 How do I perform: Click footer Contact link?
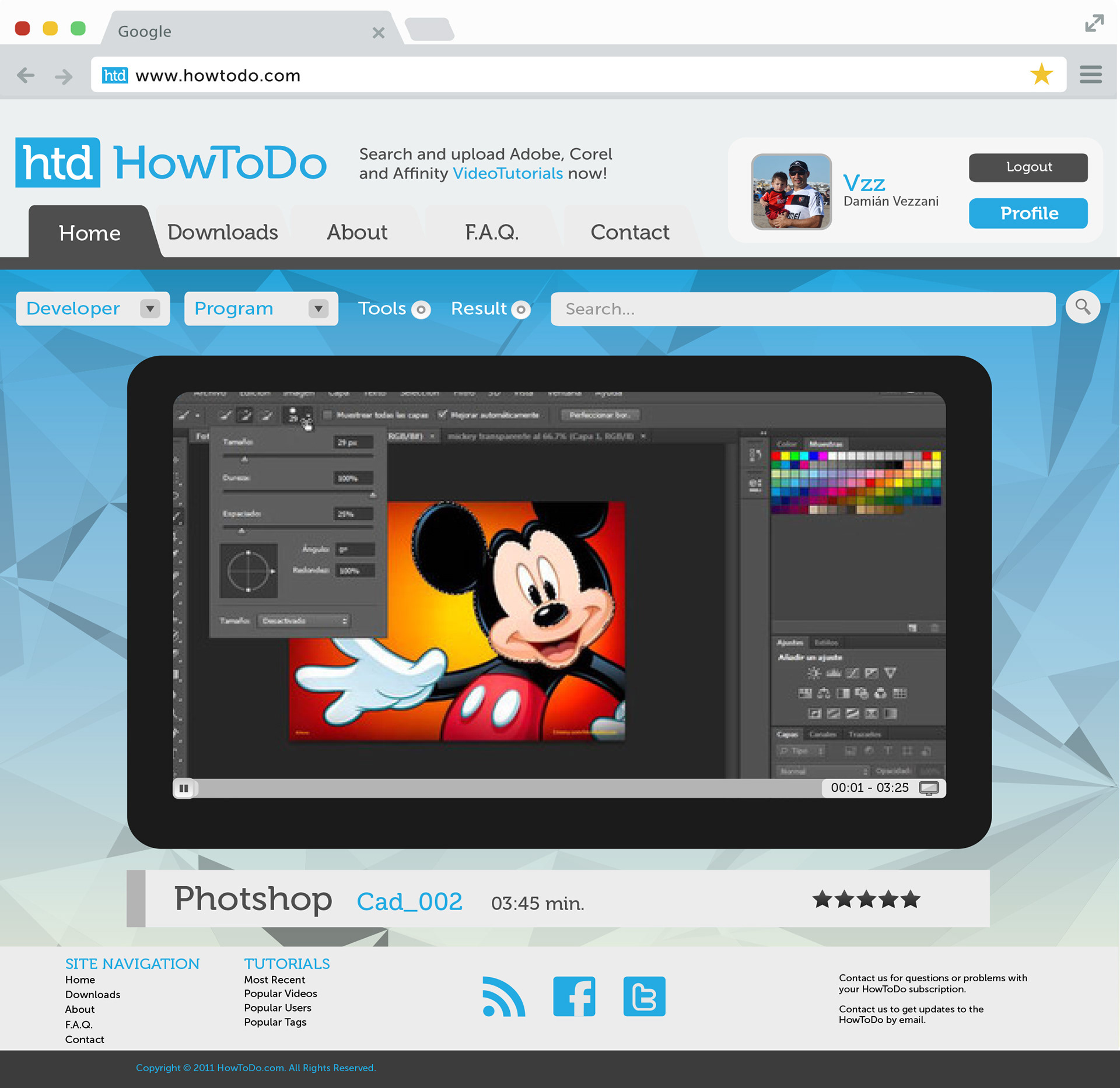[85, 1040]
